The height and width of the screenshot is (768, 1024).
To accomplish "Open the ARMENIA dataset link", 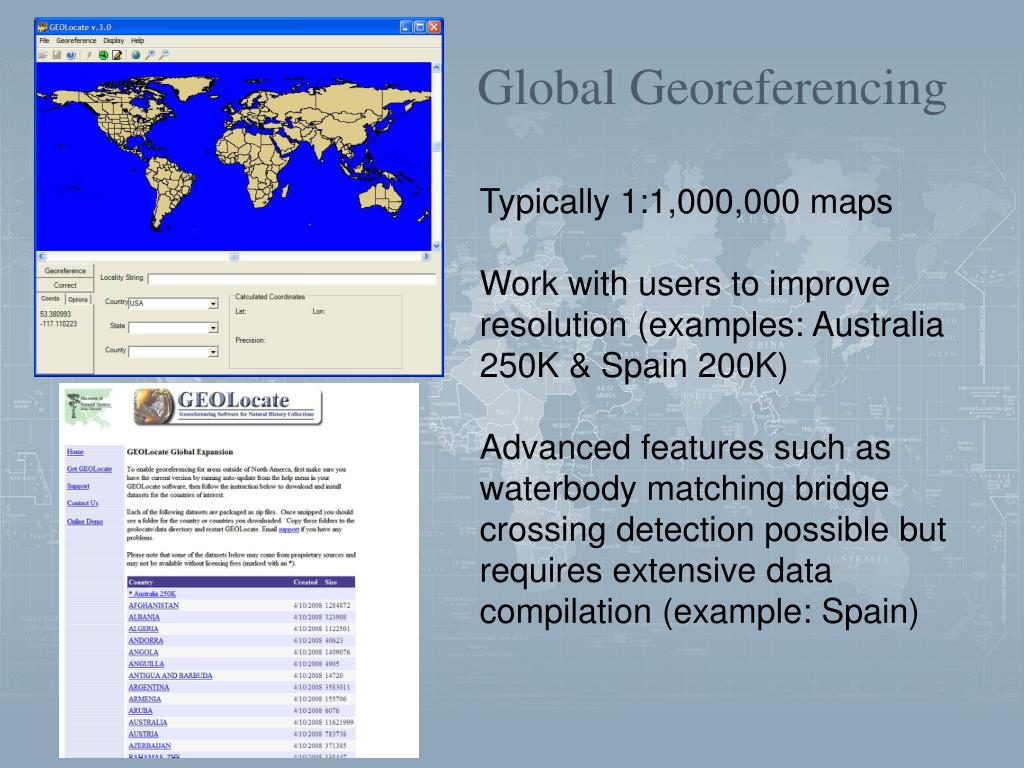I will pyautogui.click(x=144, y=699).
